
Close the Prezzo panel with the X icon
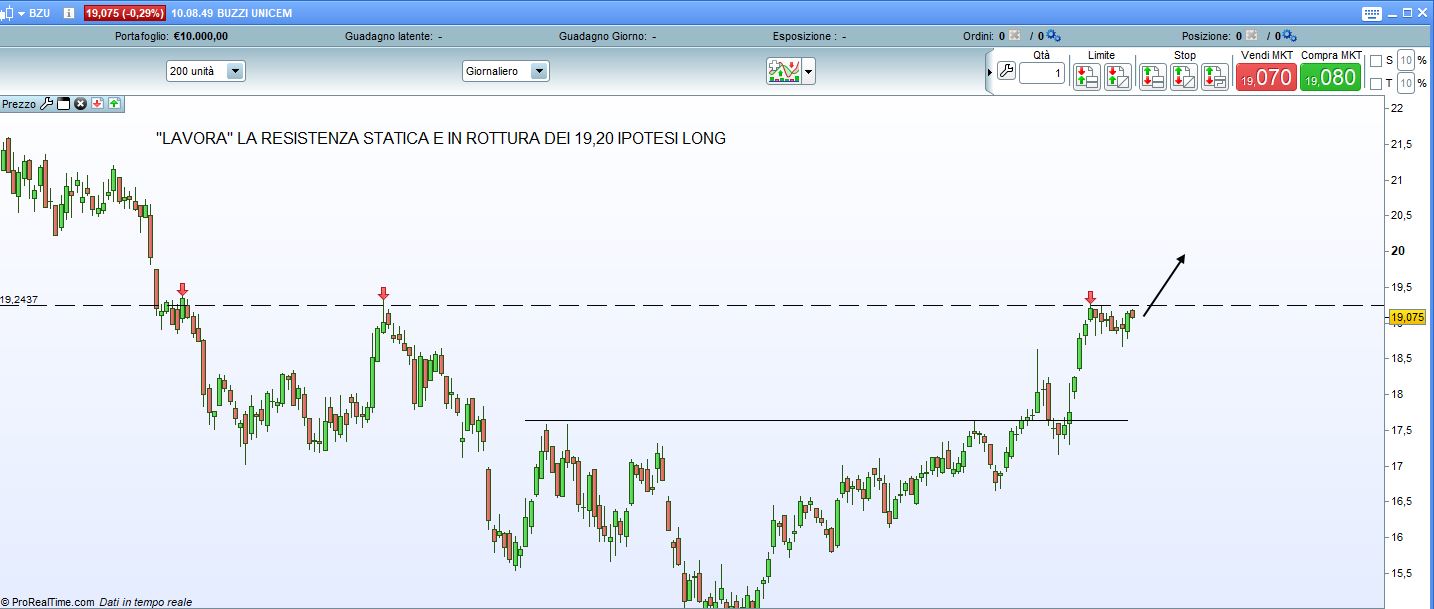(80, 103)
